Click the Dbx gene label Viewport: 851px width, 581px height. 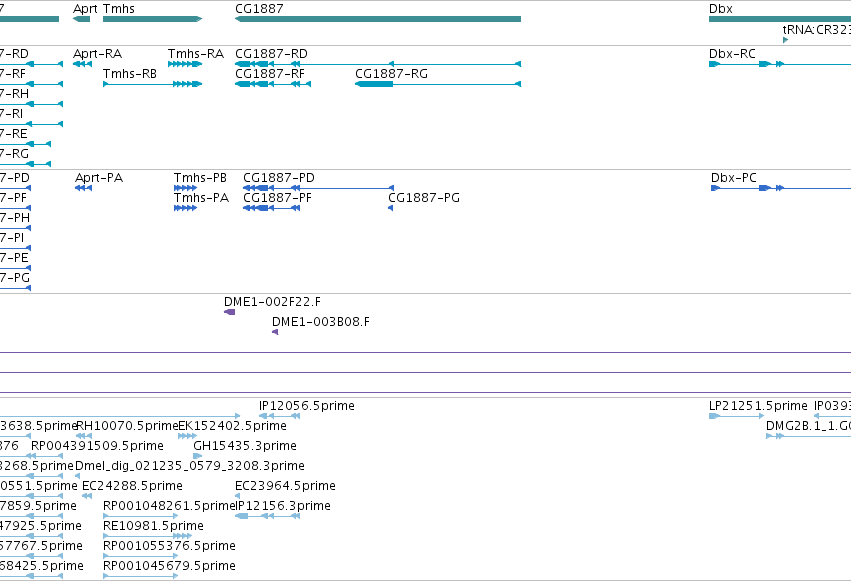click(721, 9)
